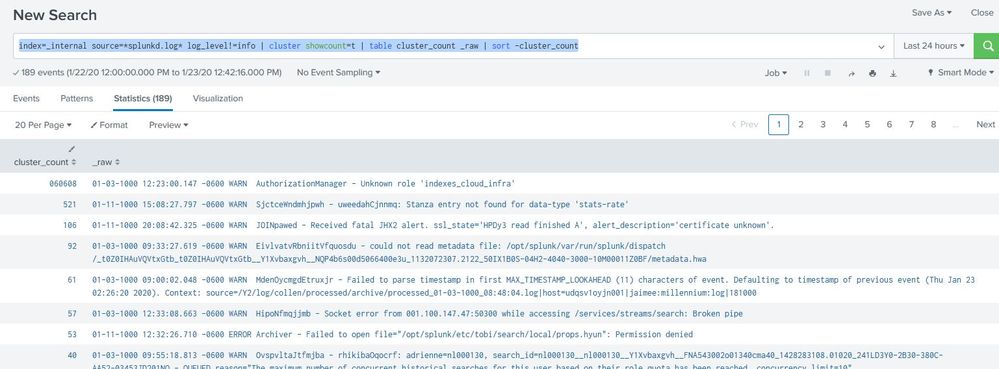Go to results page 8

click(933, 124)
